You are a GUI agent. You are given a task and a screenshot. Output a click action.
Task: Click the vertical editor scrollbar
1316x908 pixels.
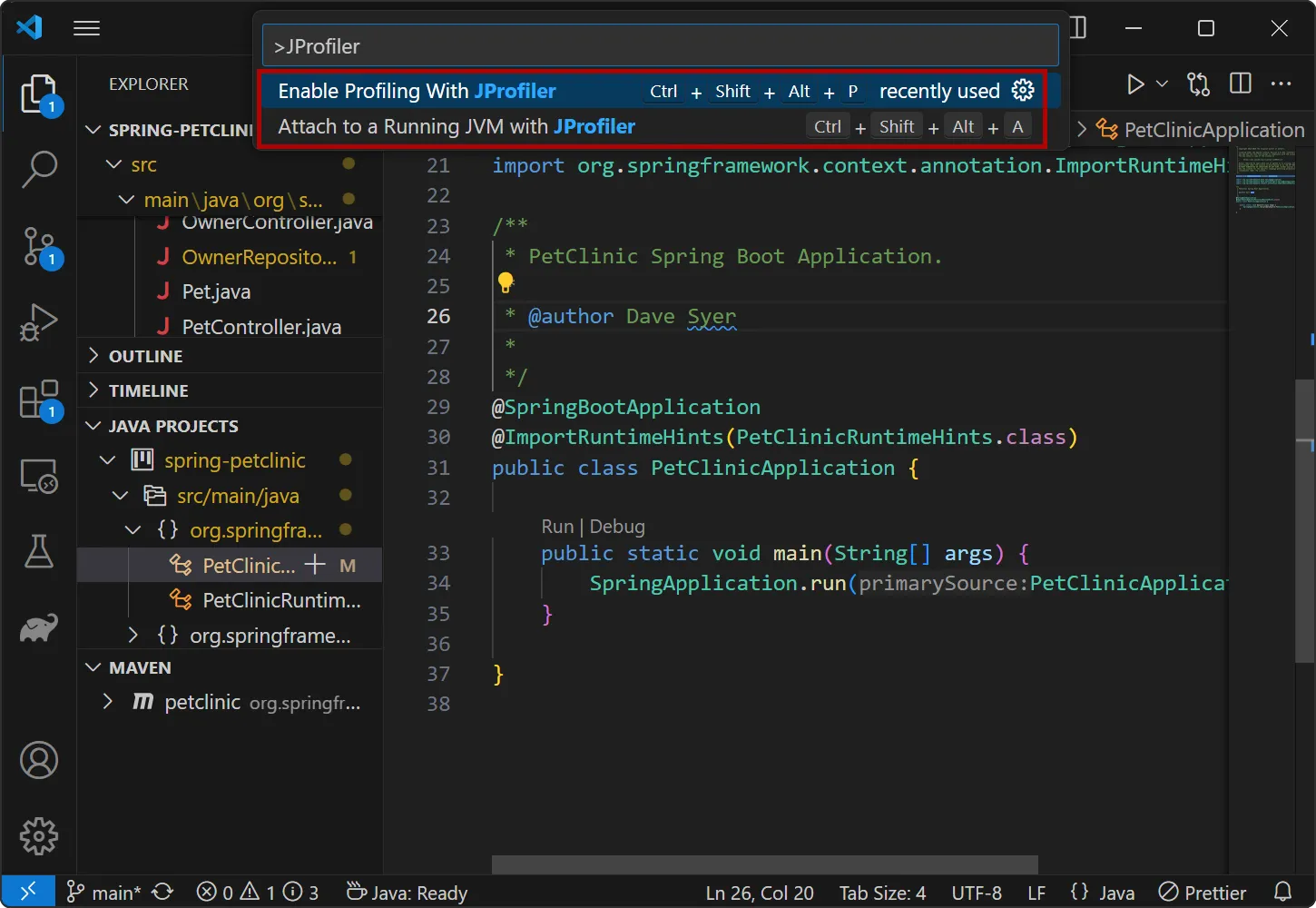[1304, 520]
